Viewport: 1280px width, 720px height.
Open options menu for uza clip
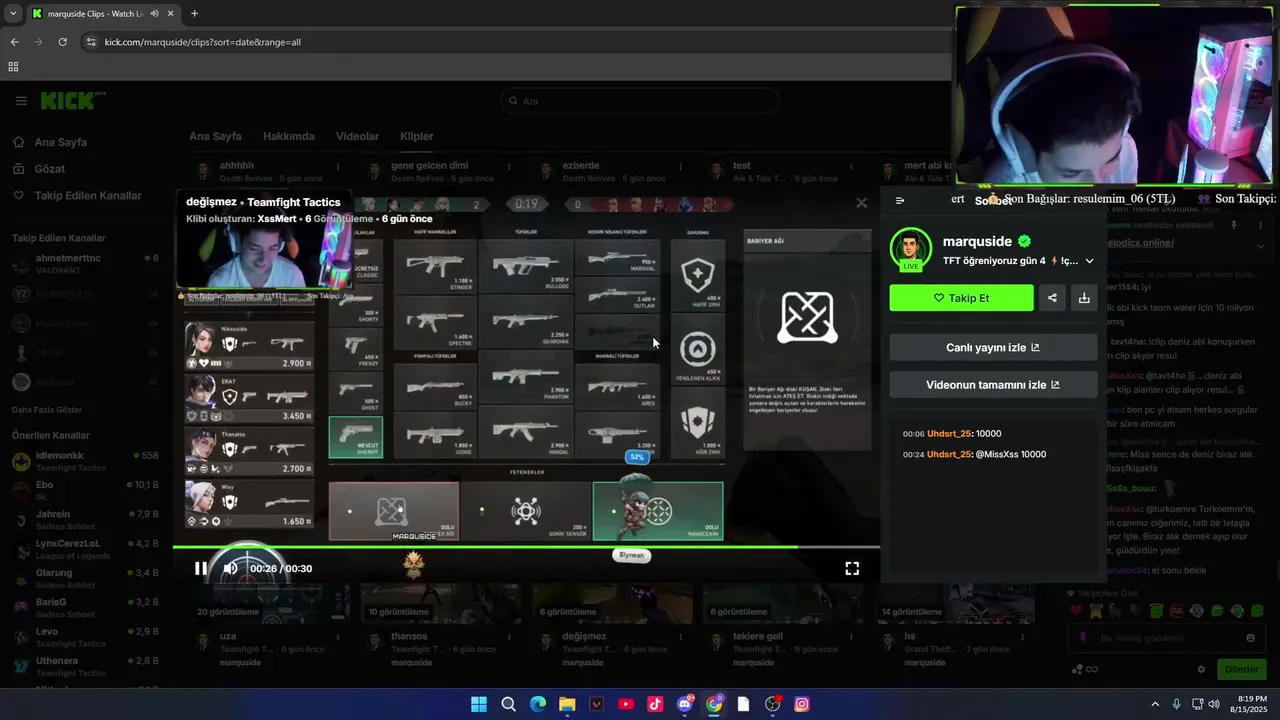pyautogui.click(x=338, y=637)
